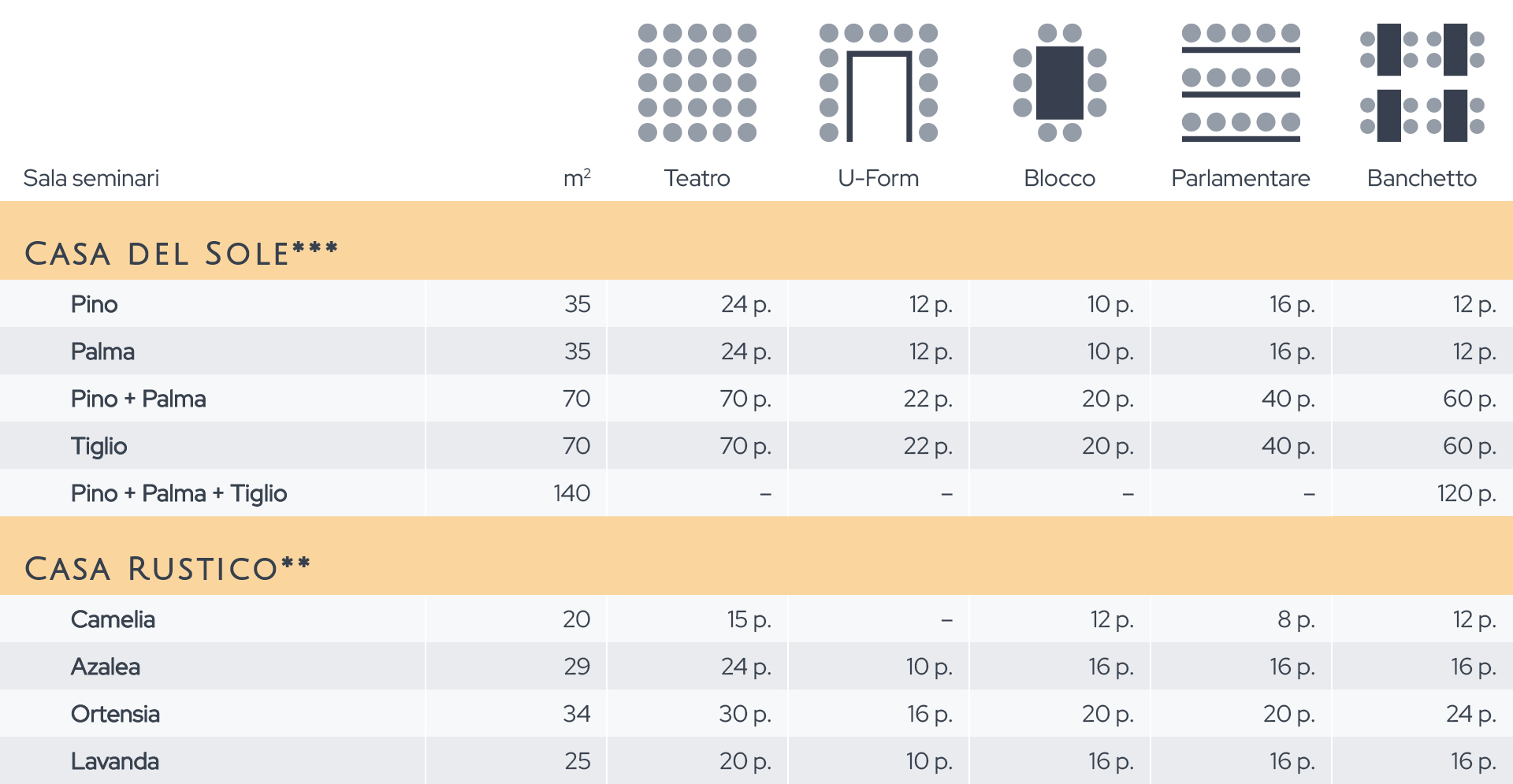The height and width of the screenshot is (784, 1513).
Task: Select the Pino + Palma + Tiglio room
Action: click(x=179, y=493)
